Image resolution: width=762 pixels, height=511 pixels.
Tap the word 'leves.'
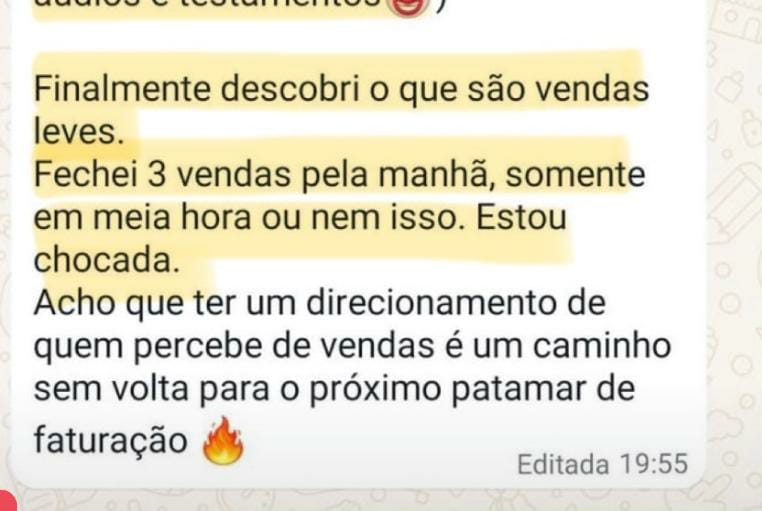77,131
